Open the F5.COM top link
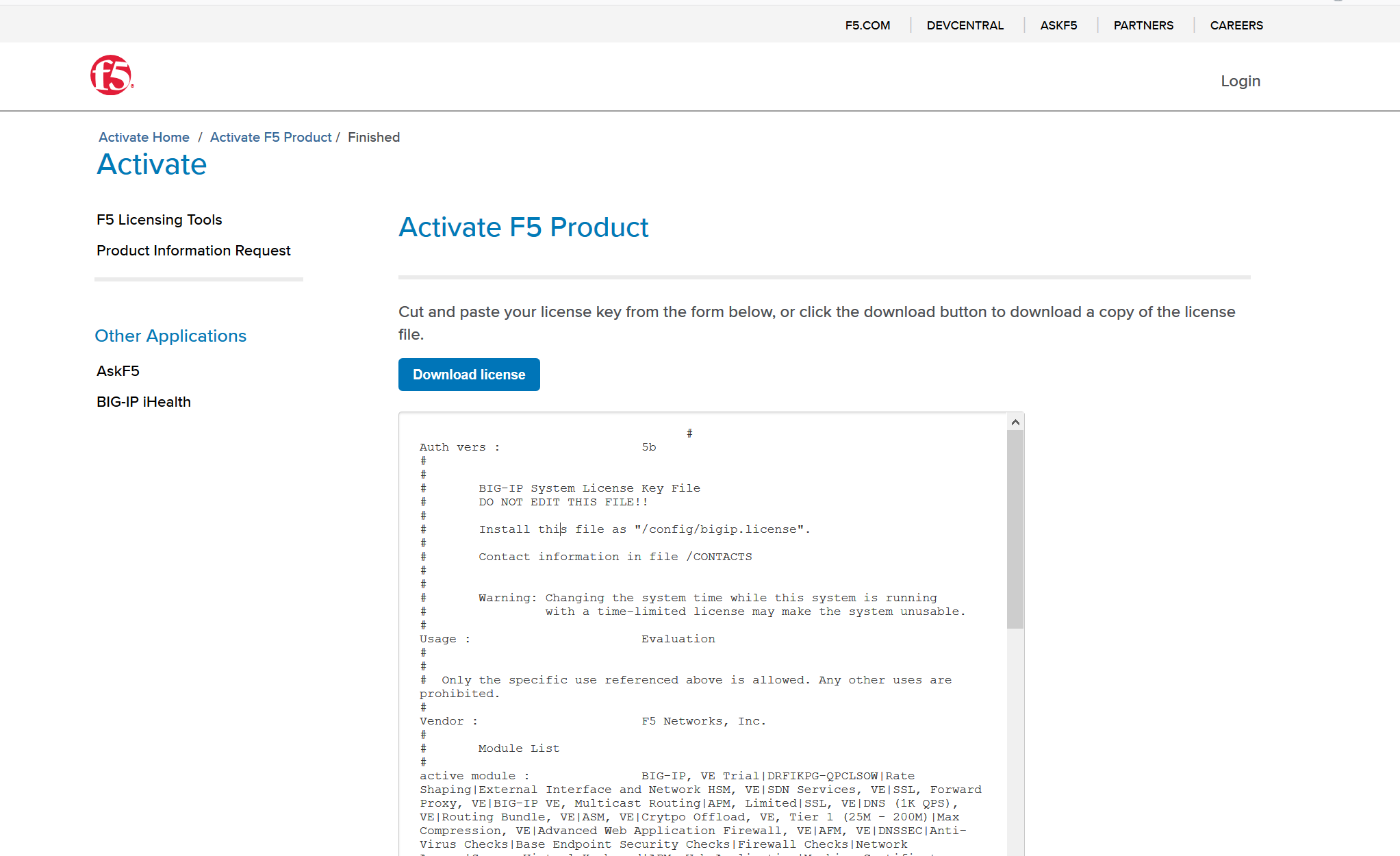Screen dimensions: 1400x856 (x=867, y=25)
